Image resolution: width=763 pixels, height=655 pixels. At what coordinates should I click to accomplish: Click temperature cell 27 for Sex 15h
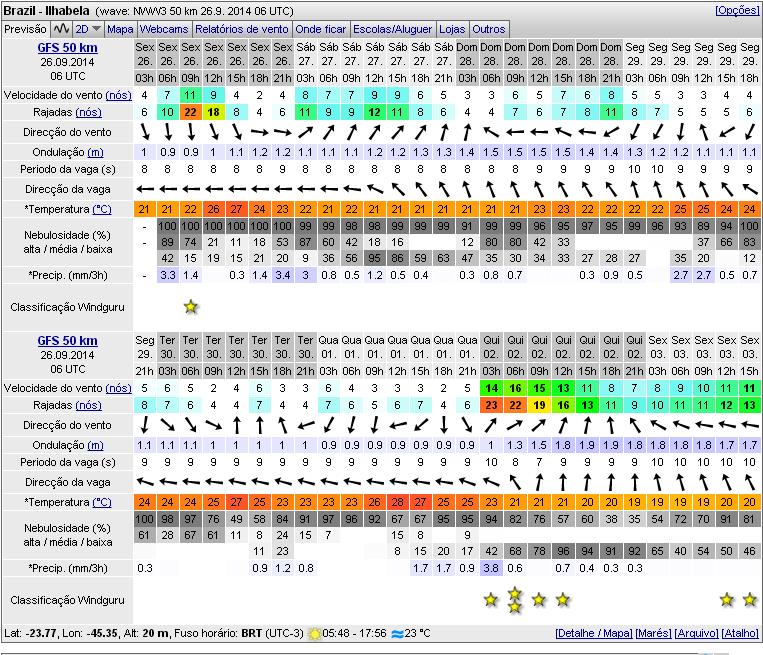(236, 209)
